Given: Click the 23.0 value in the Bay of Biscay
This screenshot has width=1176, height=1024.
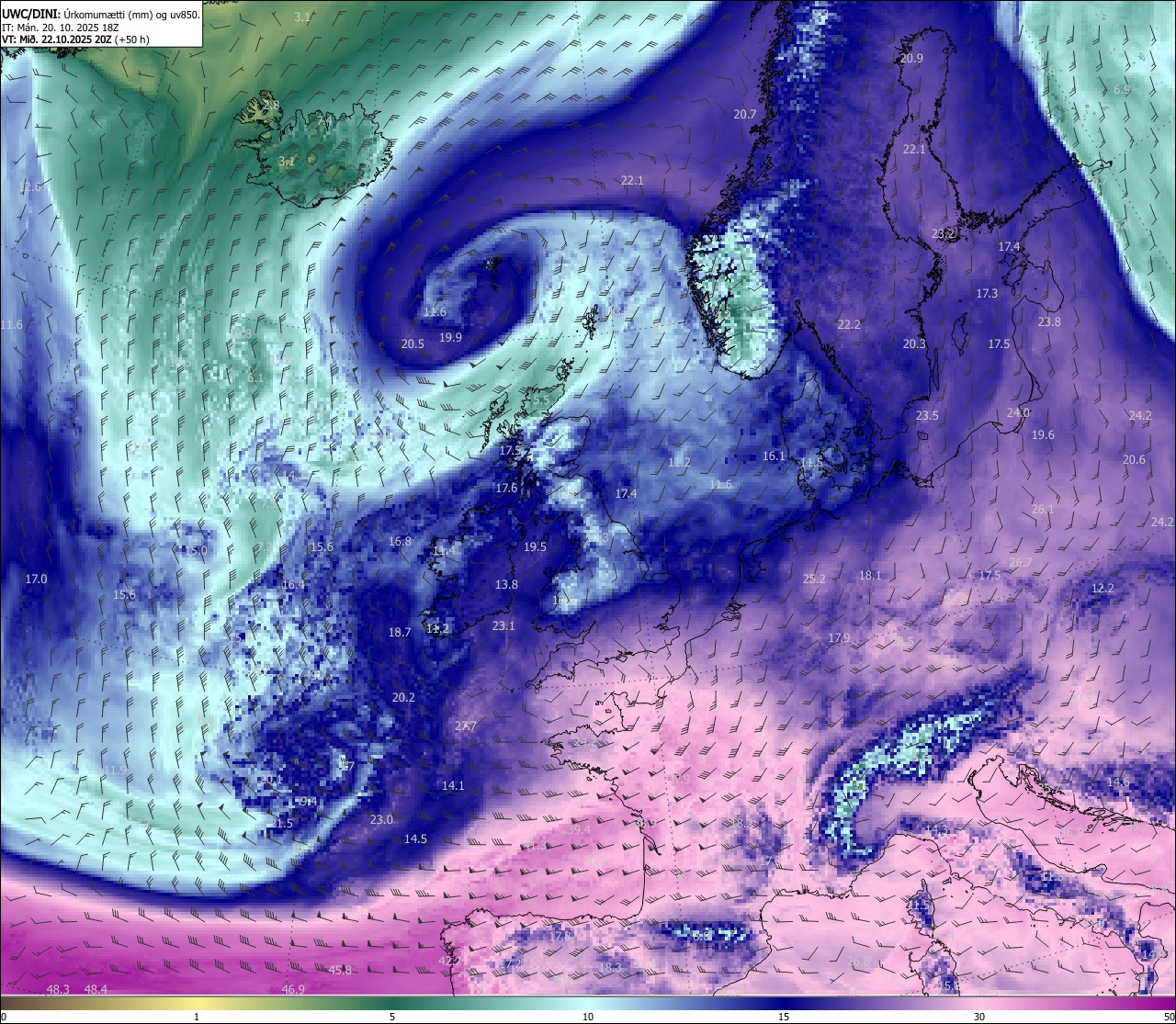Looking at the screenshot, I should (x=381, y=819).
